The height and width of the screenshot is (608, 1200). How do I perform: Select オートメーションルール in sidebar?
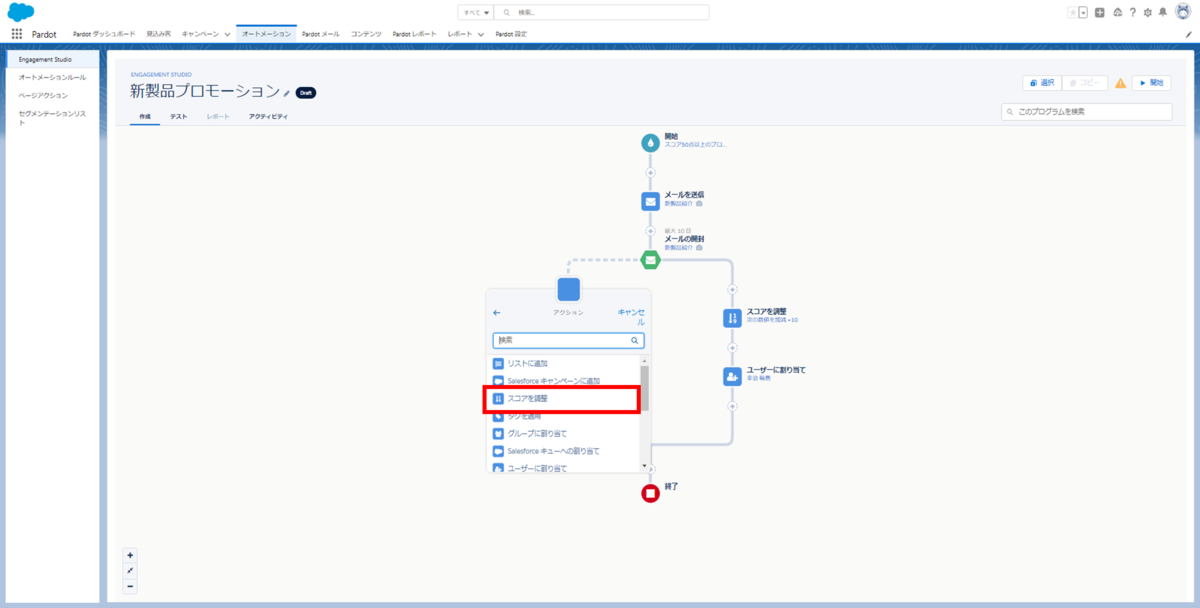pos(51,77)
